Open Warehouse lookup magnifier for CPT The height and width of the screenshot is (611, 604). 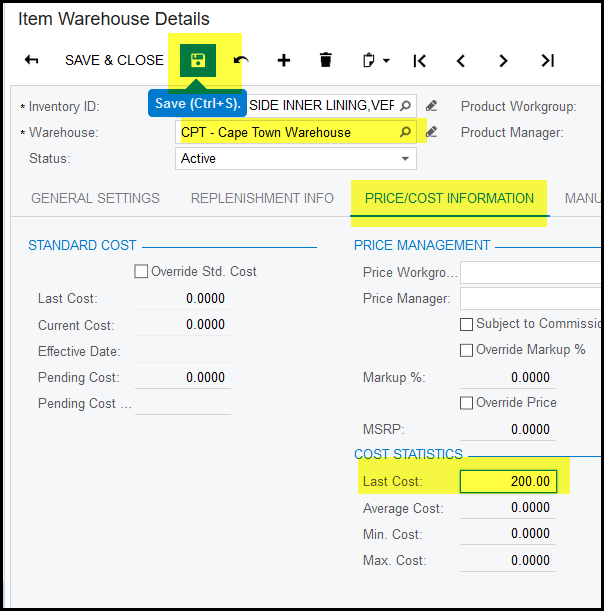[405, 132]
